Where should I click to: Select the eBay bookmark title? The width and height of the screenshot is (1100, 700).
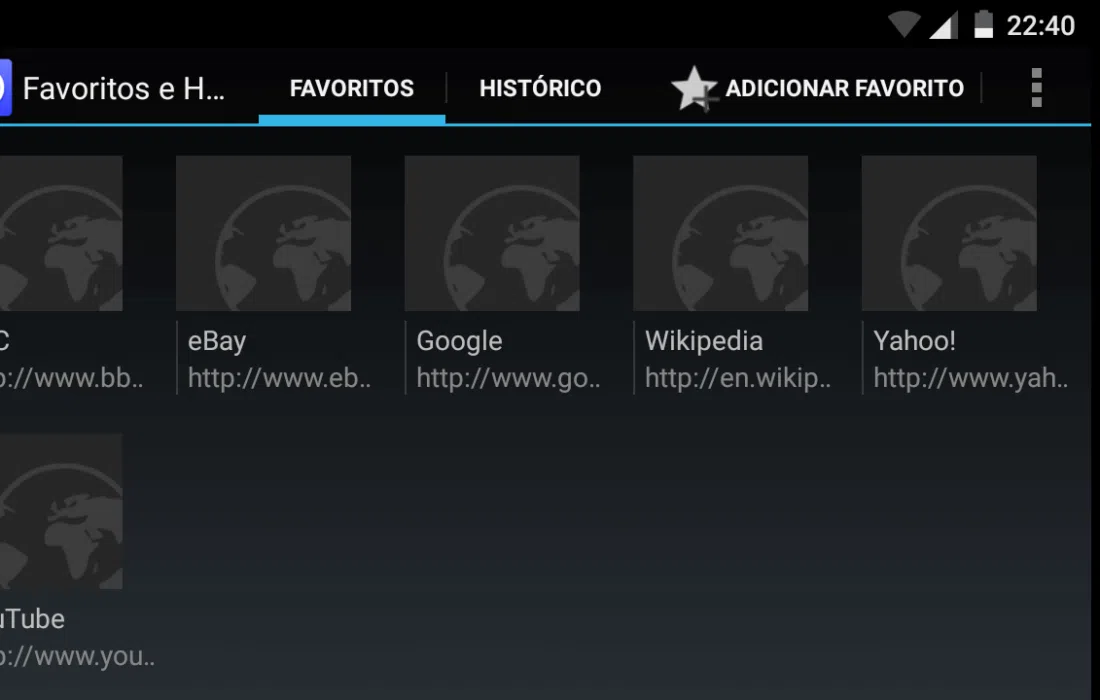tap(217, 341)
